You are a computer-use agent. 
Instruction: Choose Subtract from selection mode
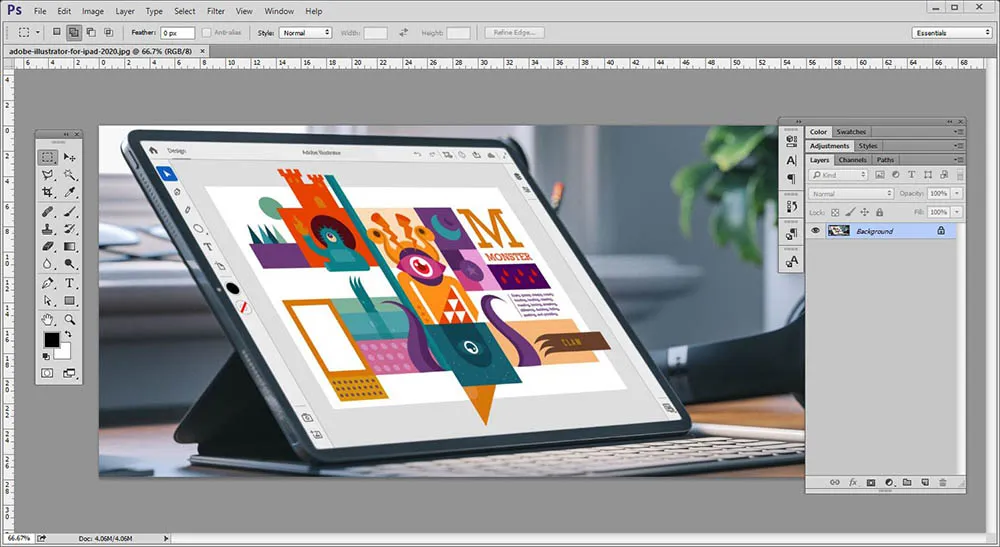(x=91, y=32)
